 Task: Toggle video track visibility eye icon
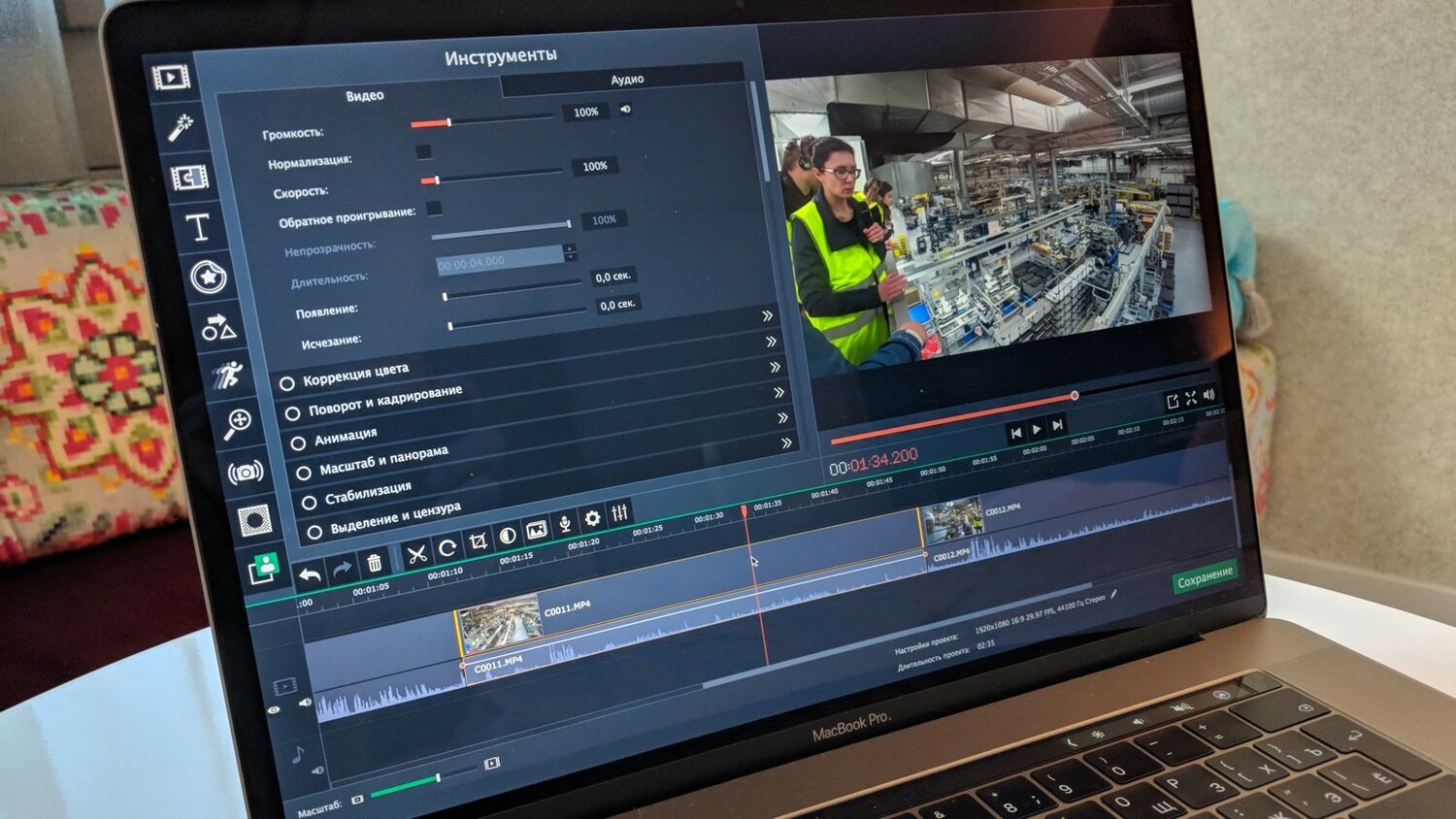click(x=274, y=710)
